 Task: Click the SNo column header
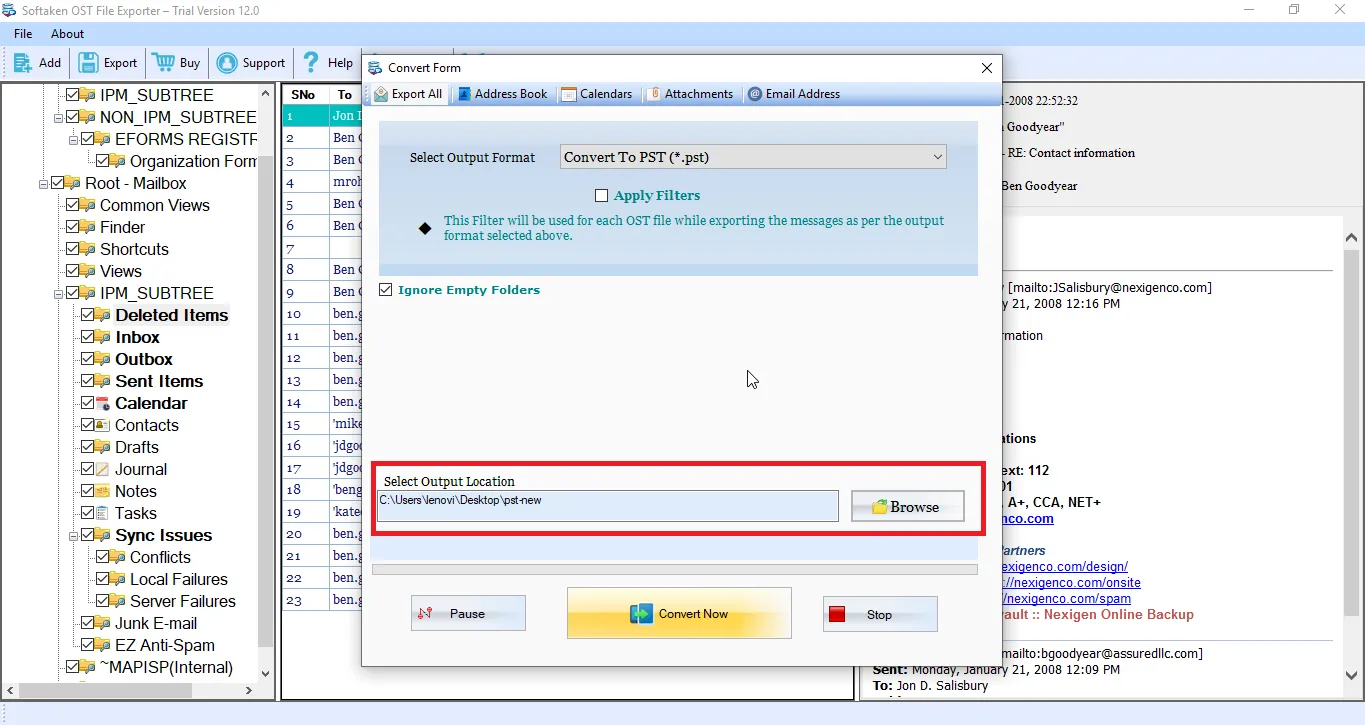pos(305,94)
